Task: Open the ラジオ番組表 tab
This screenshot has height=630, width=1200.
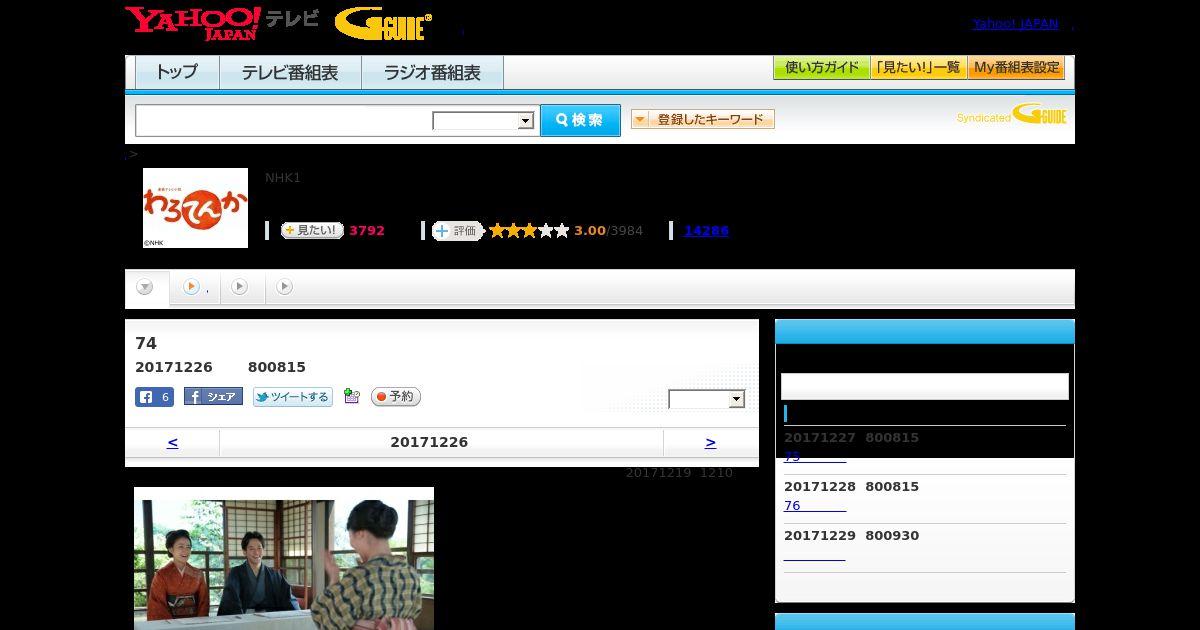Action: pos(432,72)
